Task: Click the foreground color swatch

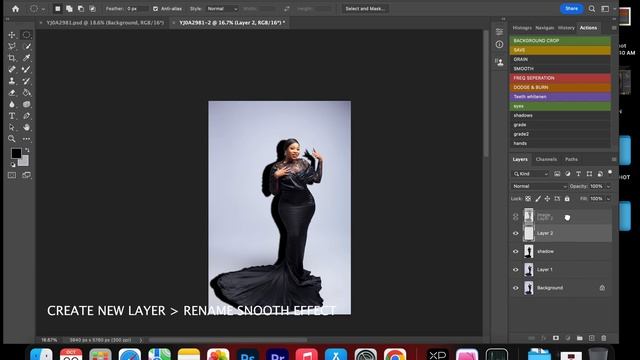Action: (x=16, y=153)
